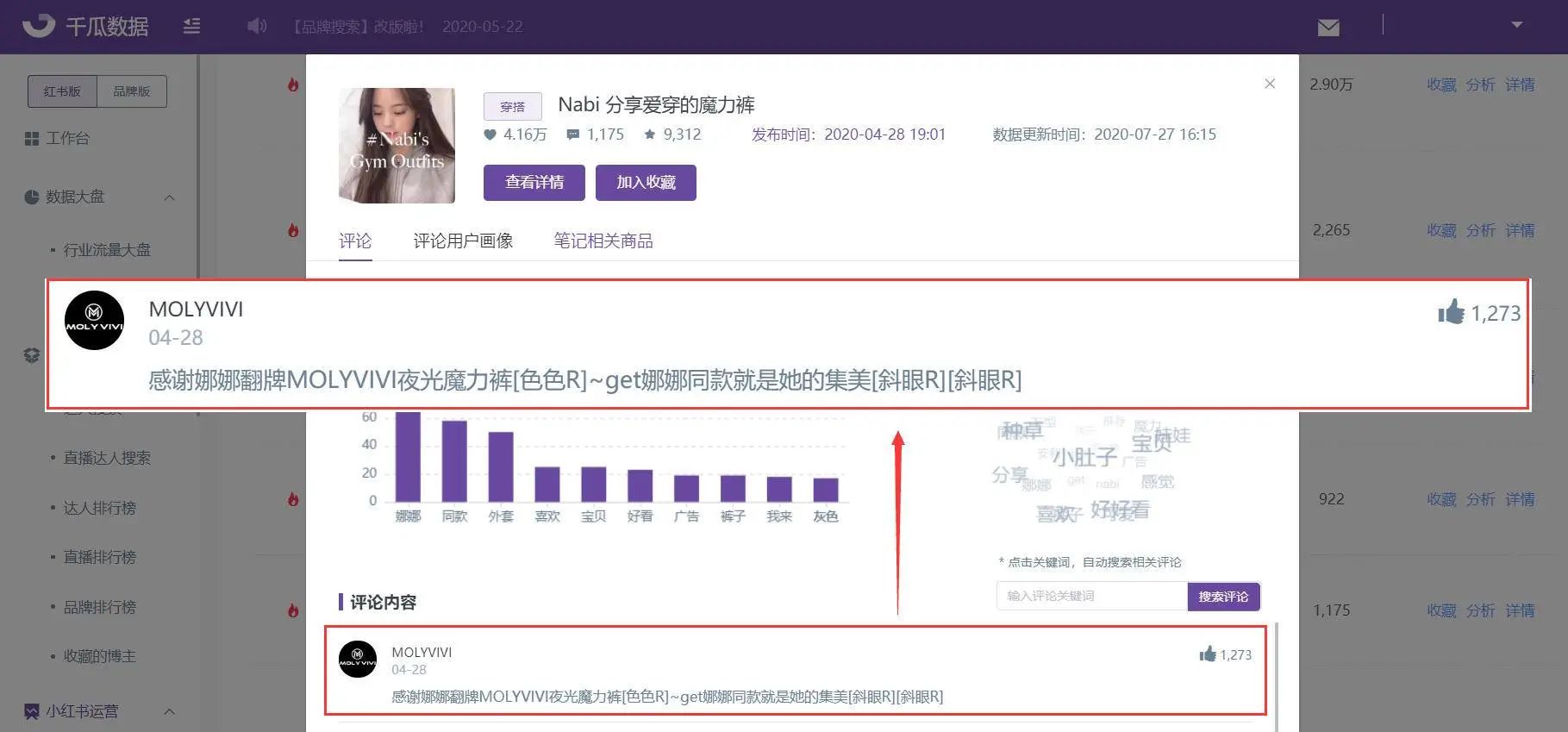This screenshot has height=732, width=1568.
Task: Switch to 红书版 mode
Action: (x=62, y=91)
